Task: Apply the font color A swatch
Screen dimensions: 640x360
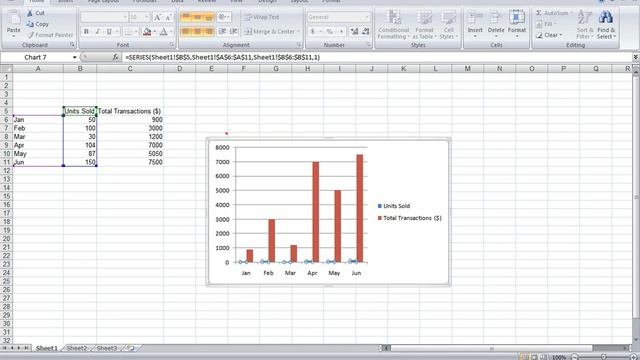Action: pos(163,31)
